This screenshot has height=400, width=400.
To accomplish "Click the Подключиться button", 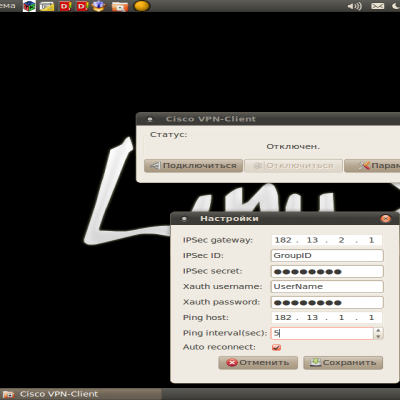I will pyautogui.click(x=193, y=166).
